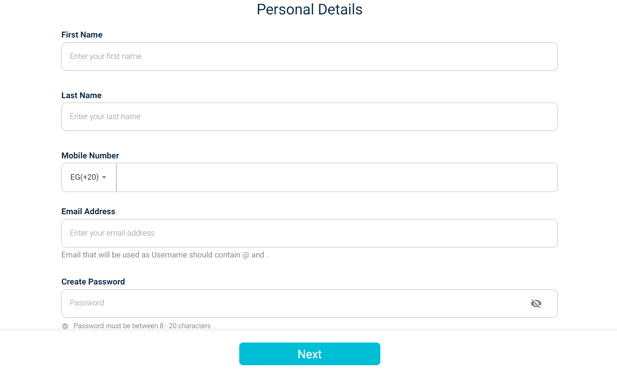
Task: Click the First Name label
Action: (x=82, y=35)
